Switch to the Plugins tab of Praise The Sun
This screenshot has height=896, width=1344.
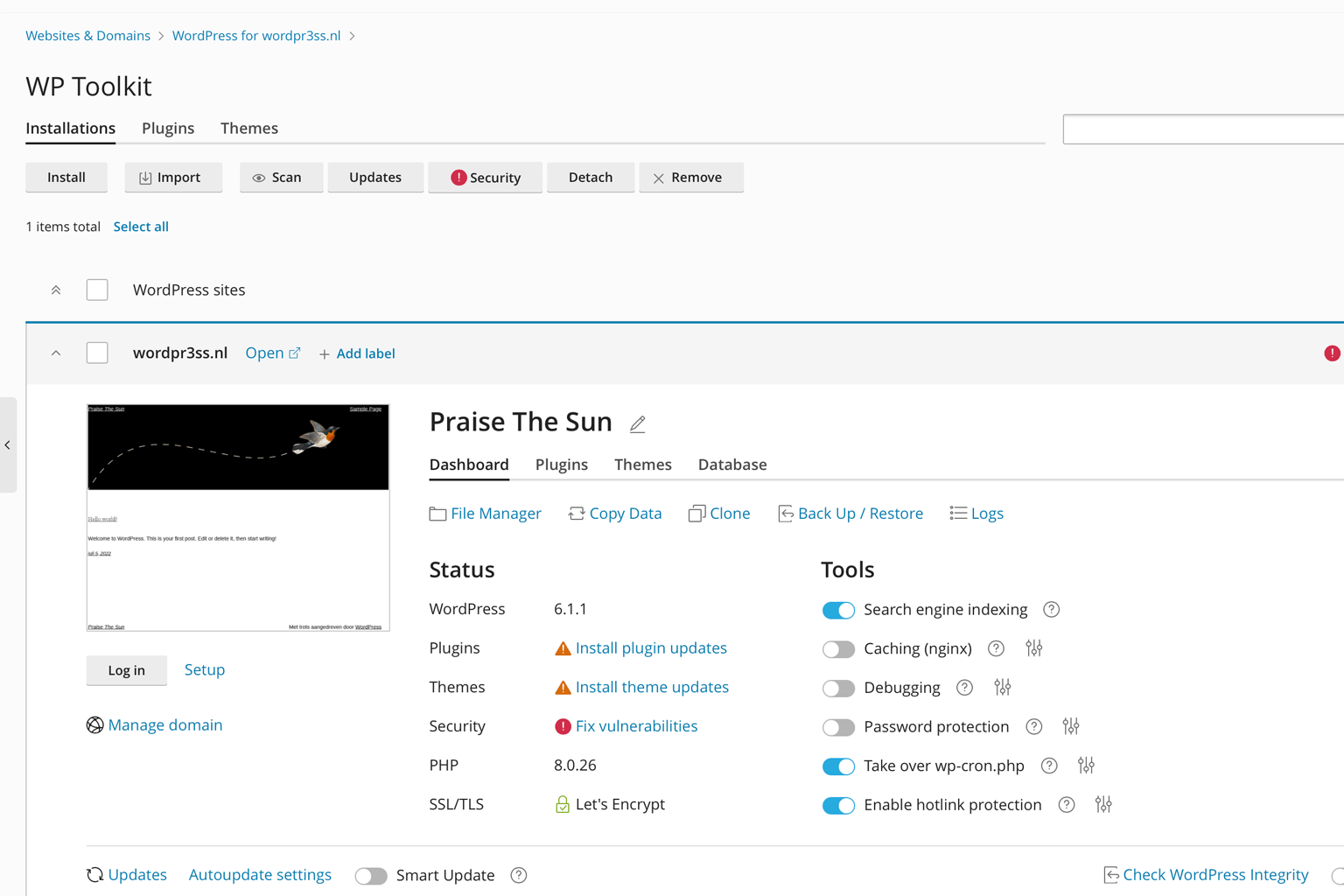[561, 465]
